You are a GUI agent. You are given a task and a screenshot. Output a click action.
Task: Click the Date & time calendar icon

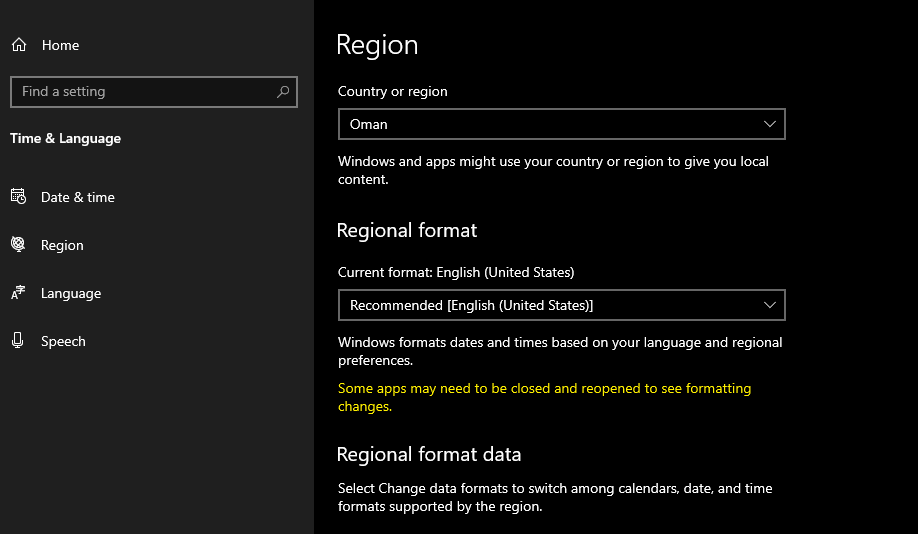pyautogui.click(x=18, y=197)
